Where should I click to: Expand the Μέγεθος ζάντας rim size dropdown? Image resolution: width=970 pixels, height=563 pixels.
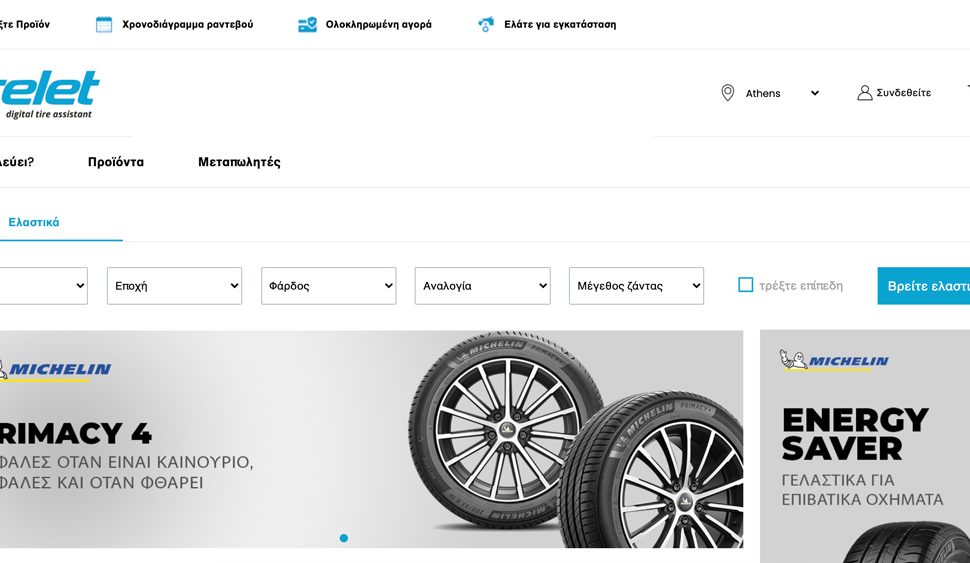[x=636, y=286]
